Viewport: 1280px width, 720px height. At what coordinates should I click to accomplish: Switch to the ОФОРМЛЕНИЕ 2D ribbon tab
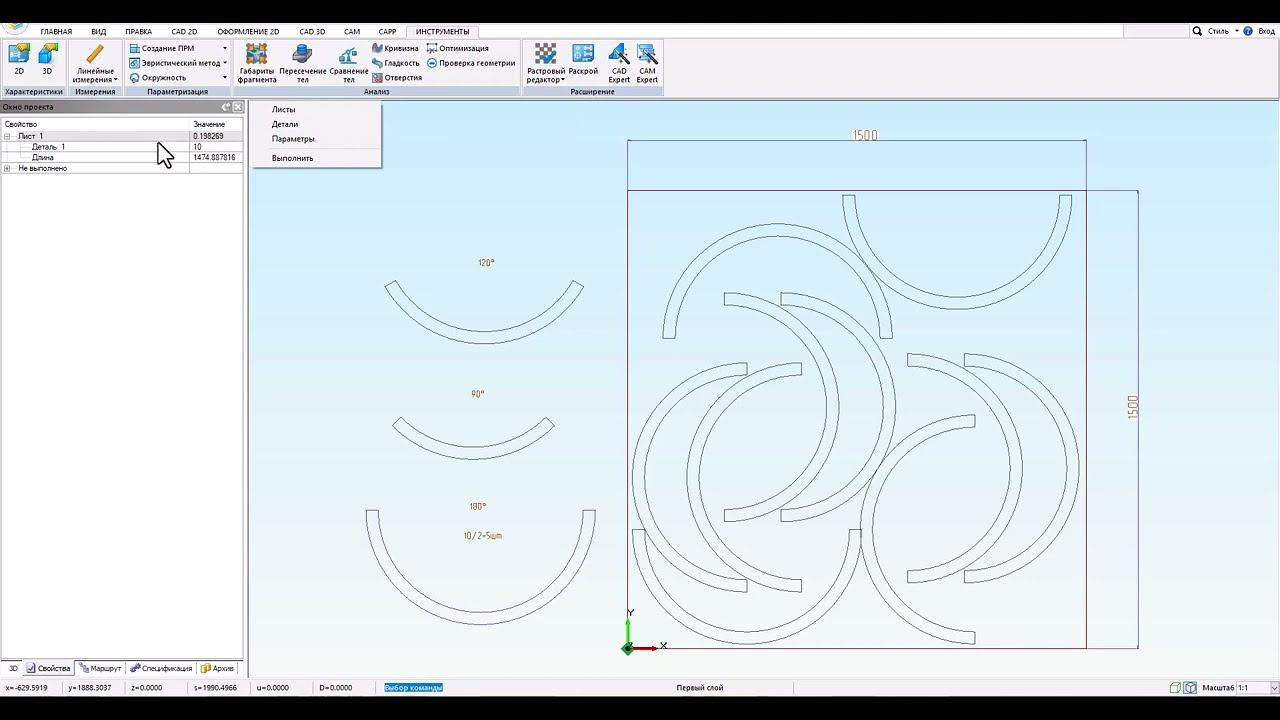pos(248,32)
